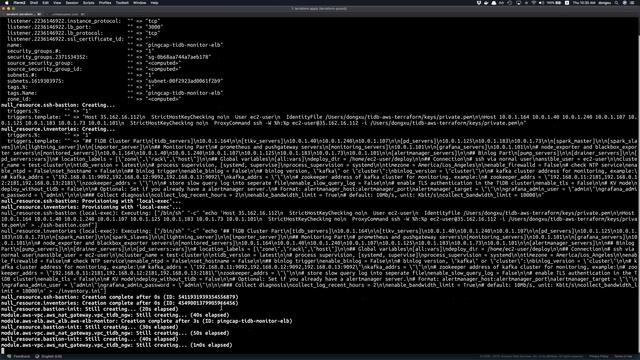Click '(1m0s elapsed)' nat_gateway line
Viewport: 640px width, 360px height.
click(116, 345)
